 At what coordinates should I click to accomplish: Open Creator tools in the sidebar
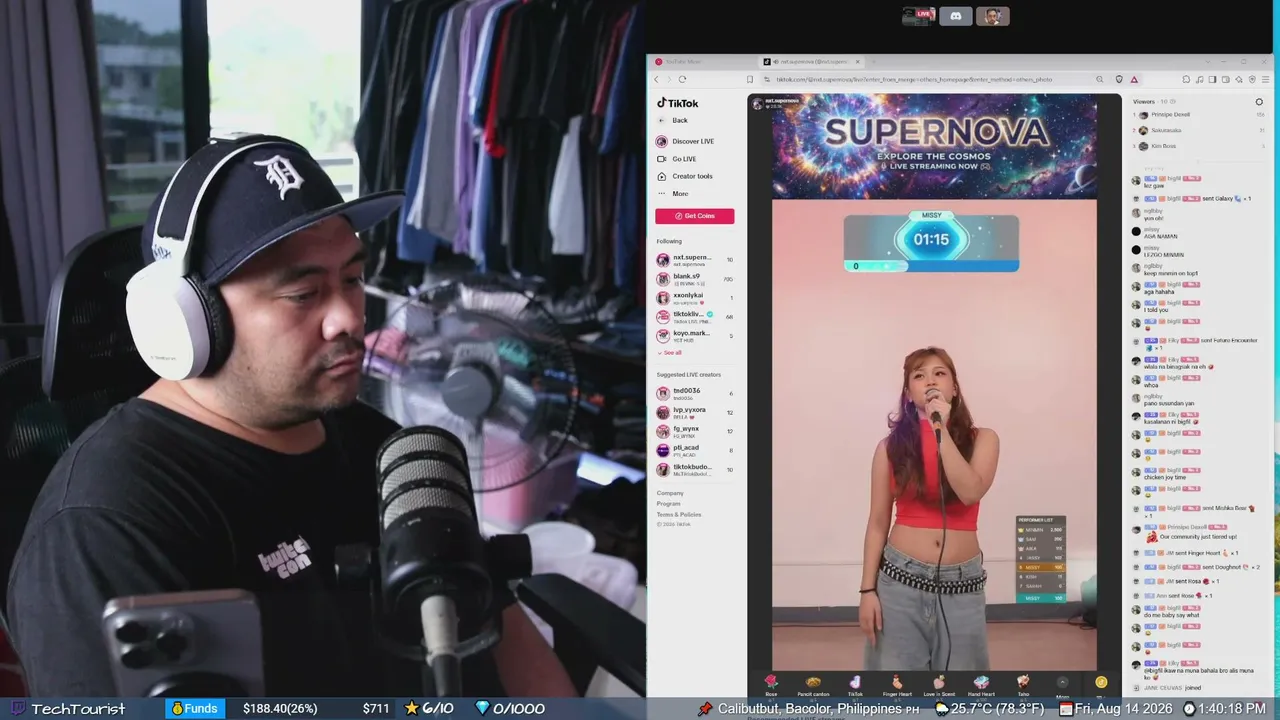[684, 176]
